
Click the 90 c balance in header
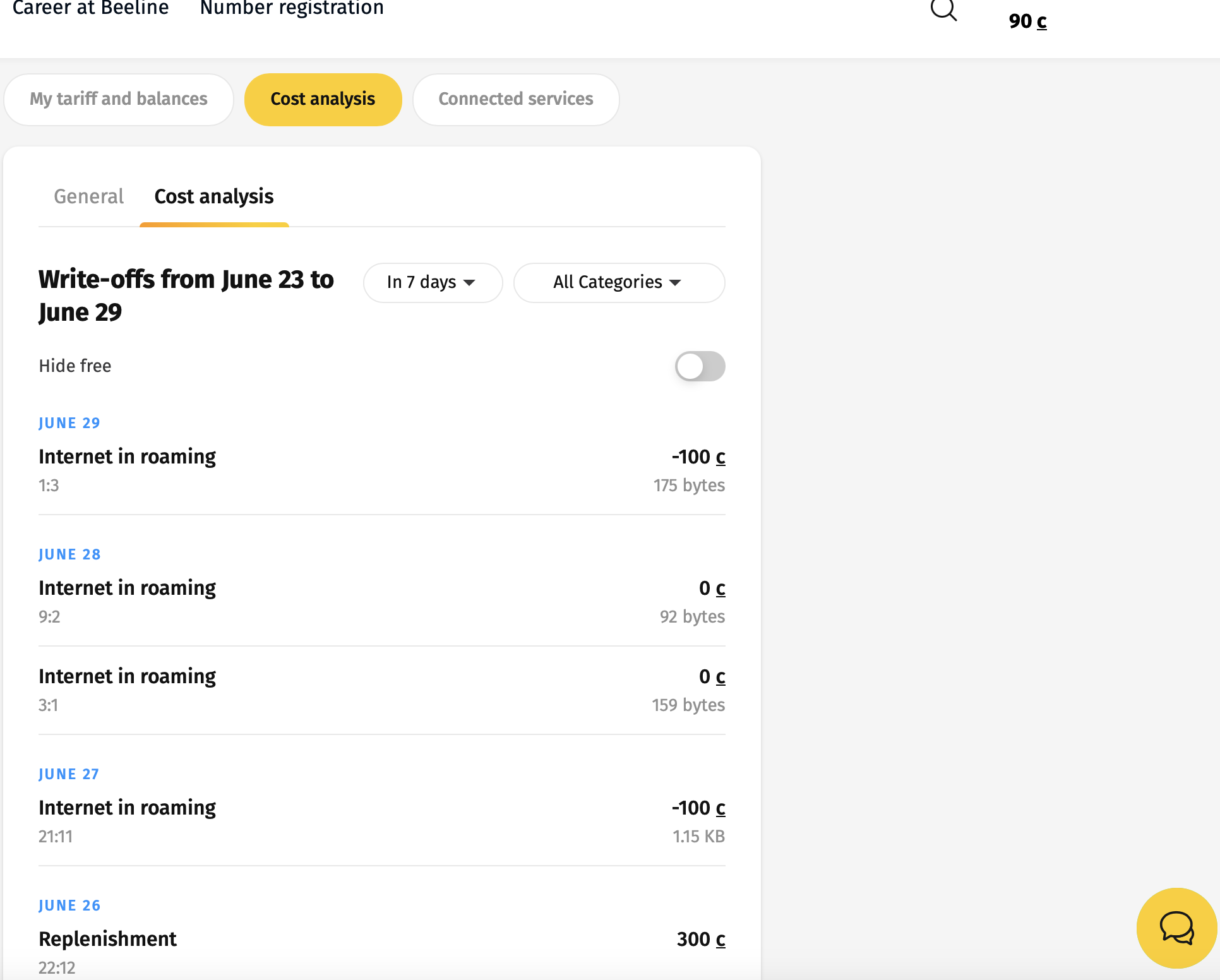[1027, 21]
